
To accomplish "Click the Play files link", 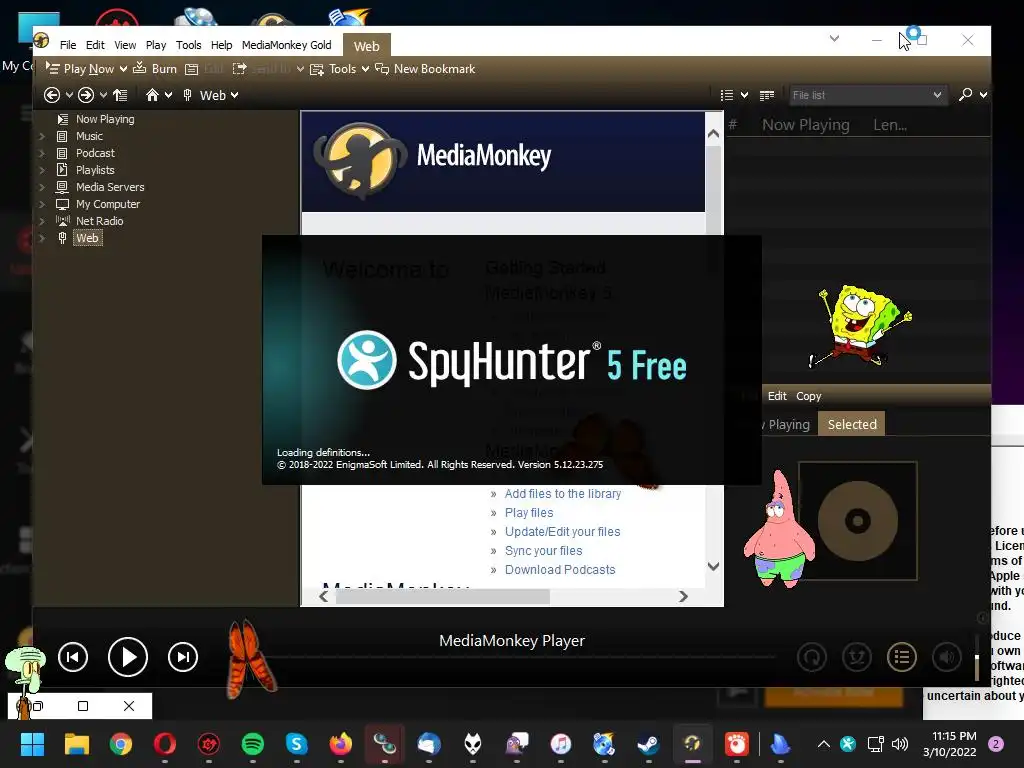I will (x=529, y=513).
